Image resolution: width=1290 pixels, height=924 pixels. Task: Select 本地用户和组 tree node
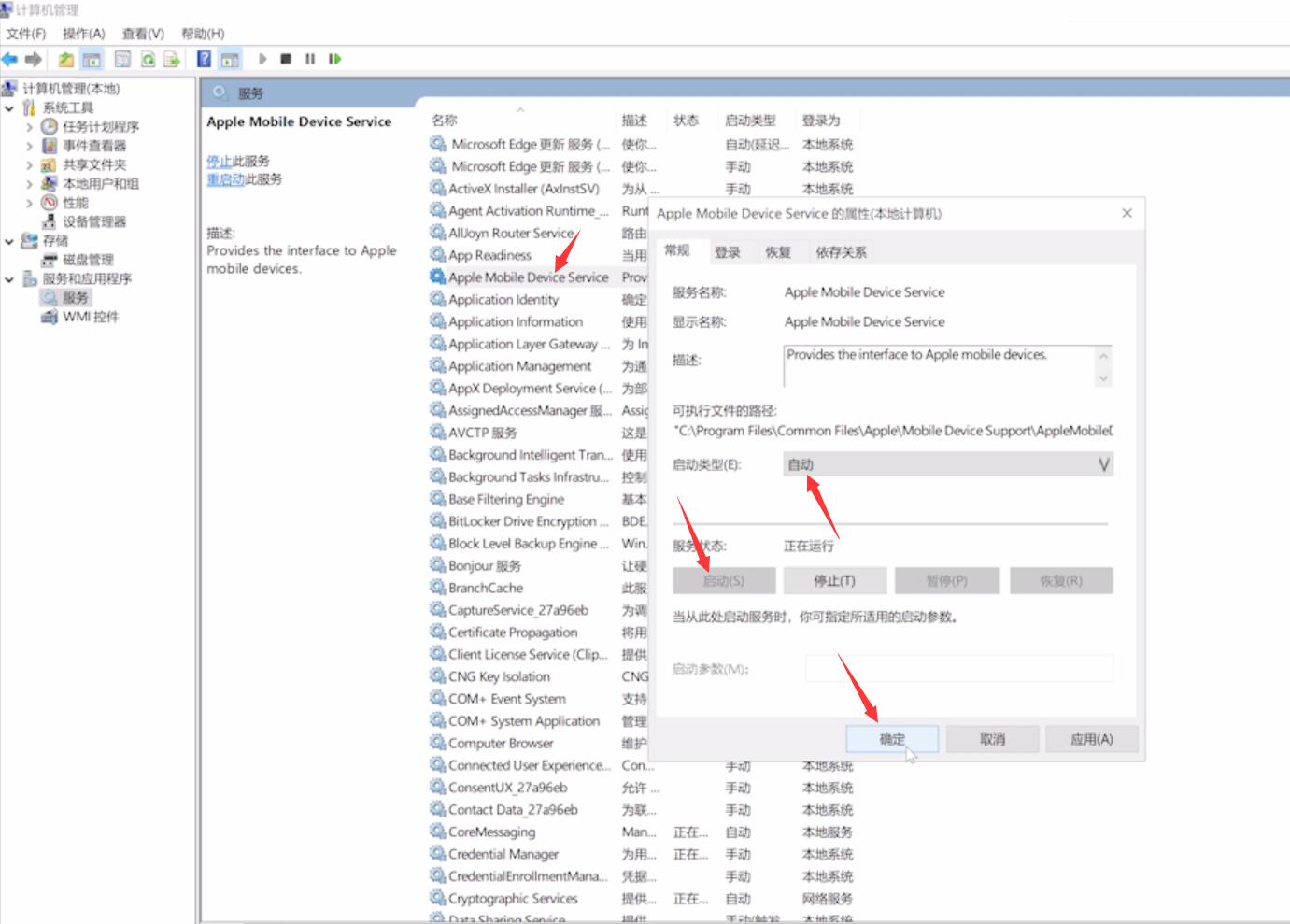(x=101, y=184)
